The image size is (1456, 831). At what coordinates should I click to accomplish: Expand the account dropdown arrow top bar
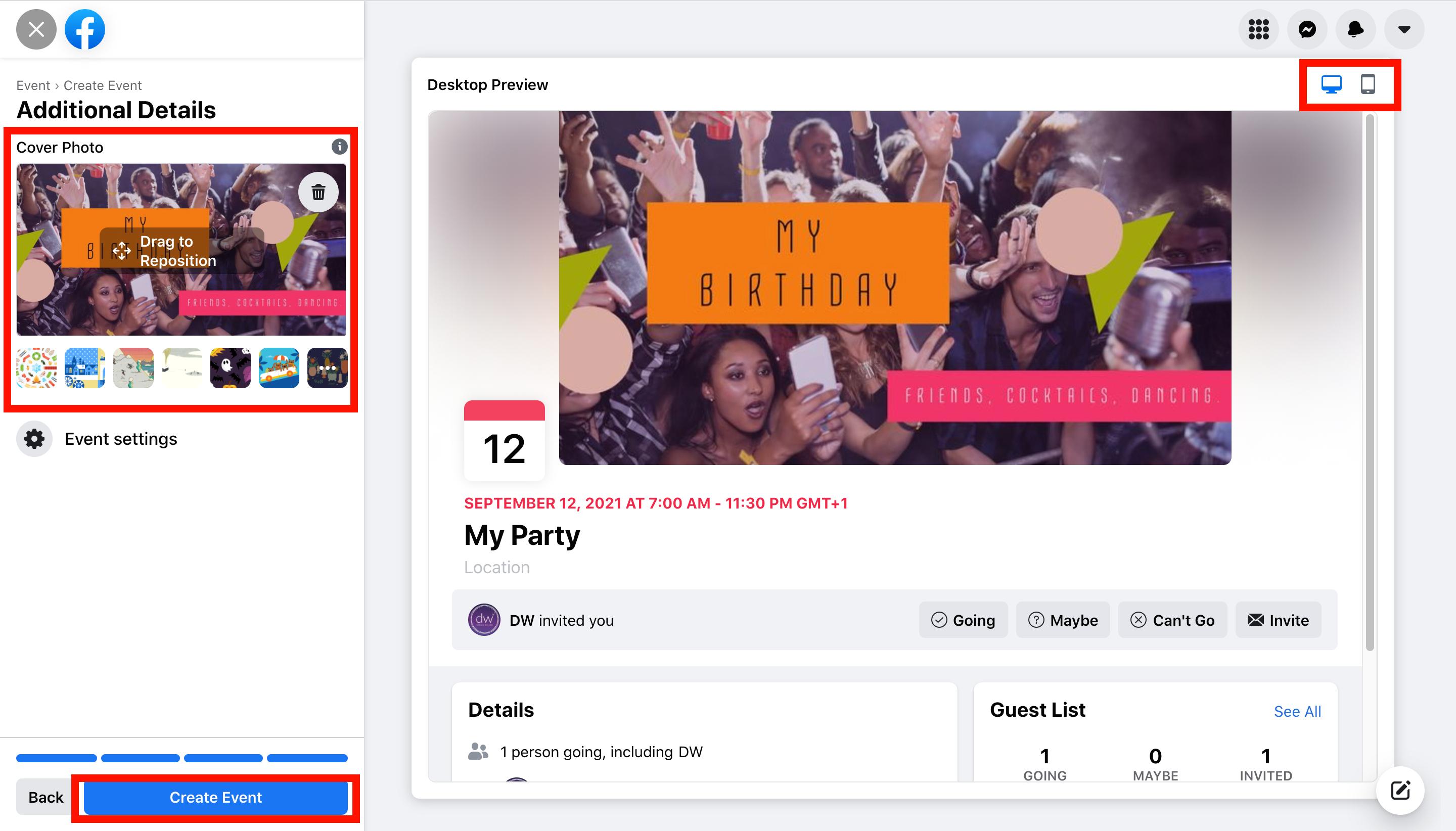[1404, 29]
